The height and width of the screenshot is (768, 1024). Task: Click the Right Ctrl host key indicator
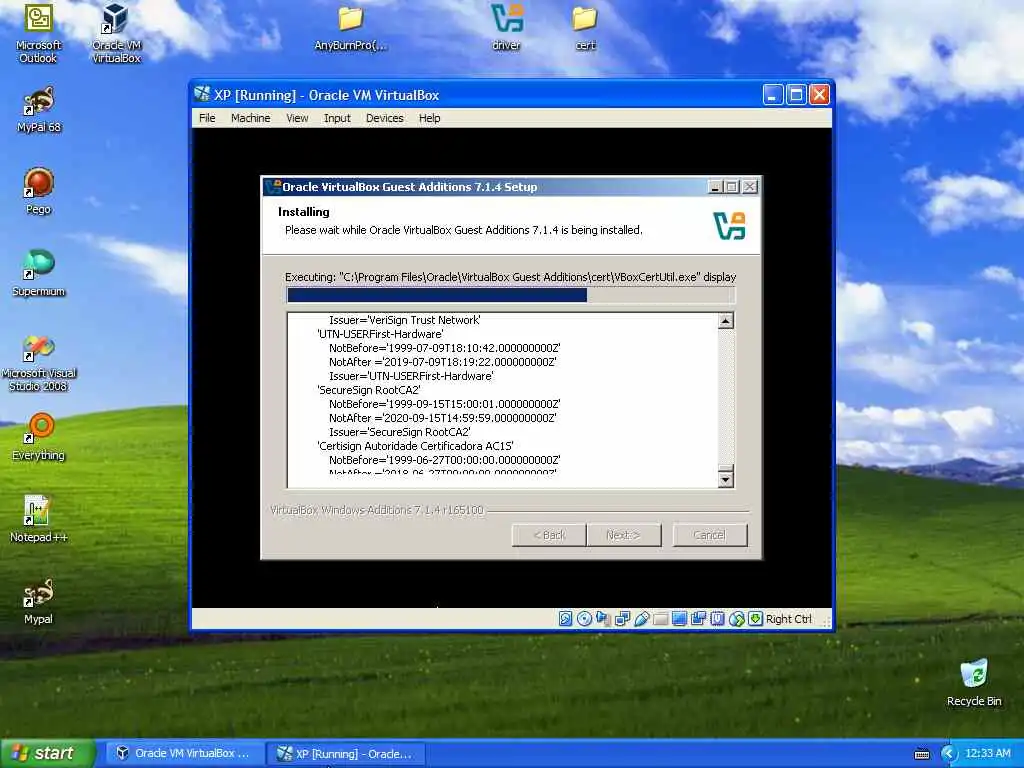pyautogui.click(x=788, y=619)
